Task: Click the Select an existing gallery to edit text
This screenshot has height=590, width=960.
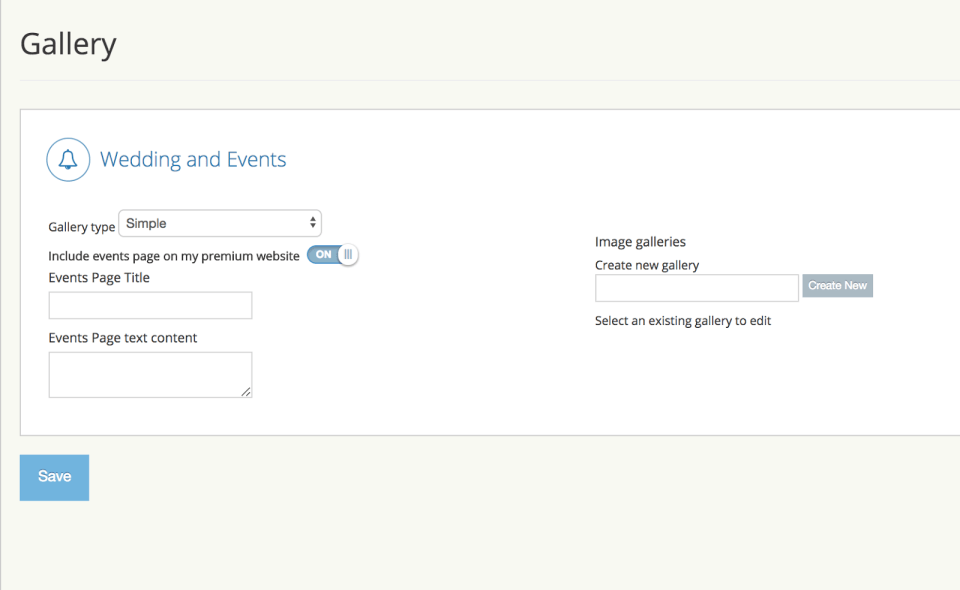Action: point(683,321)
